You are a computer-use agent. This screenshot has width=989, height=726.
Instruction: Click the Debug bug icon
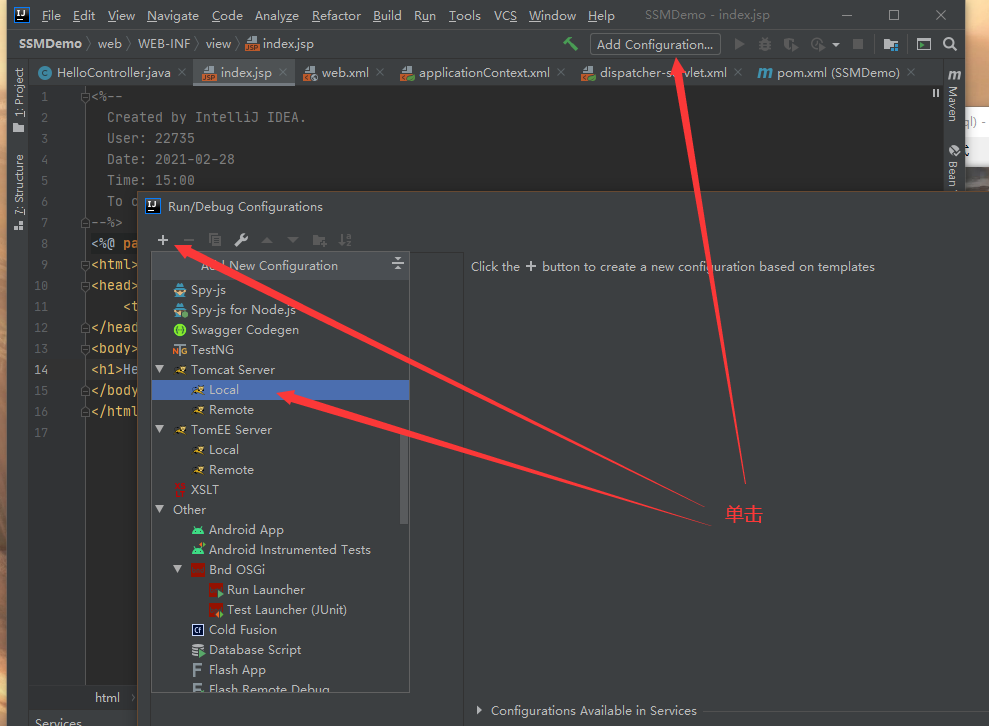(x=764, y=44)
